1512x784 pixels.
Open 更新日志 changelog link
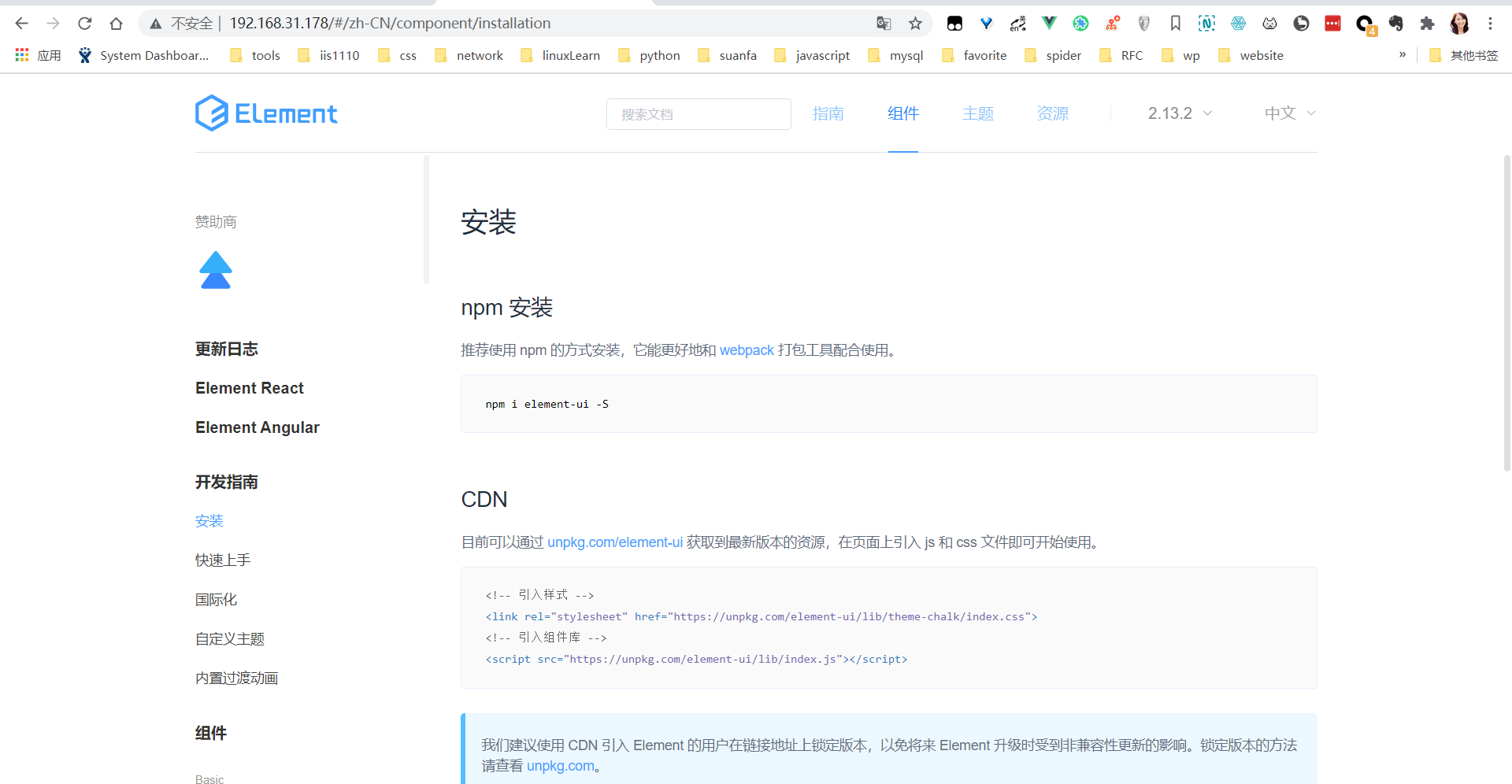(x=227, y=349)
